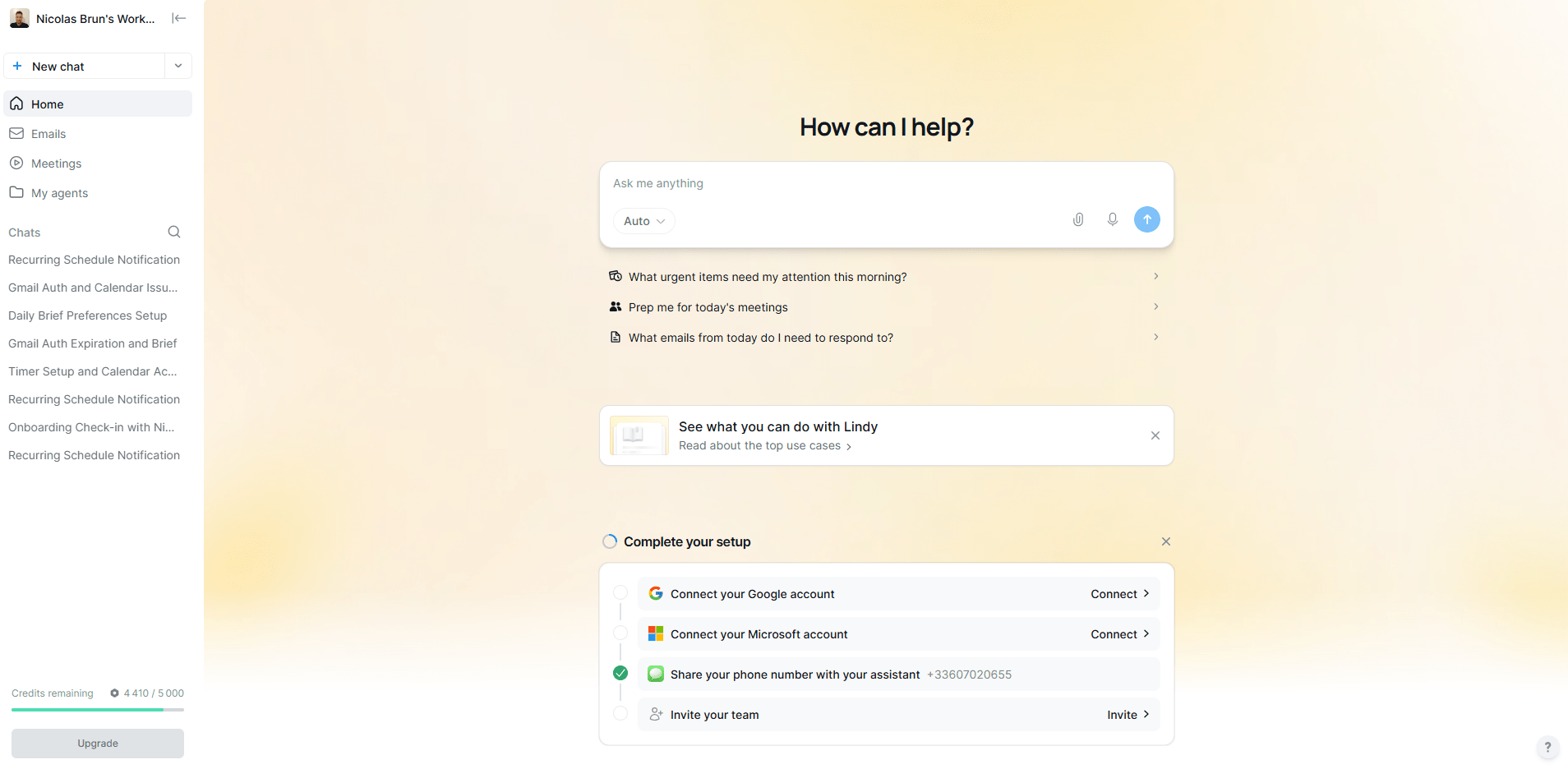The image size is (1568, 769).
Task: Close the Complete your setup section
Action: pyautogui.click(x=1166, y=541)
